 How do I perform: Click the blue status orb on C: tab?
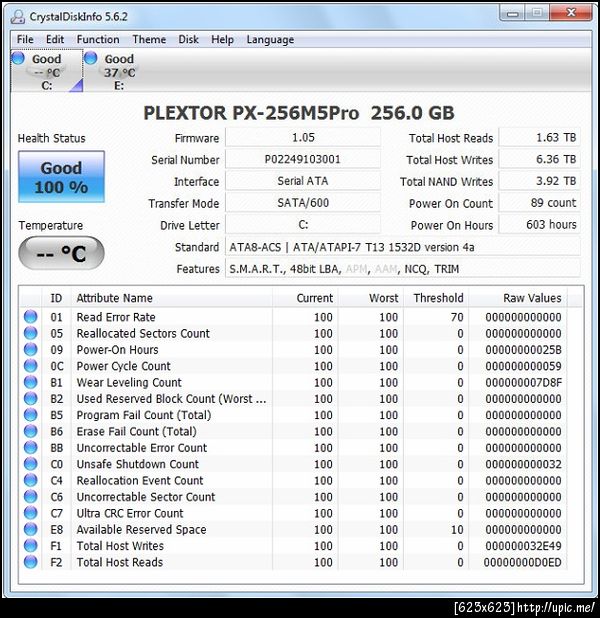pos(18,58)
